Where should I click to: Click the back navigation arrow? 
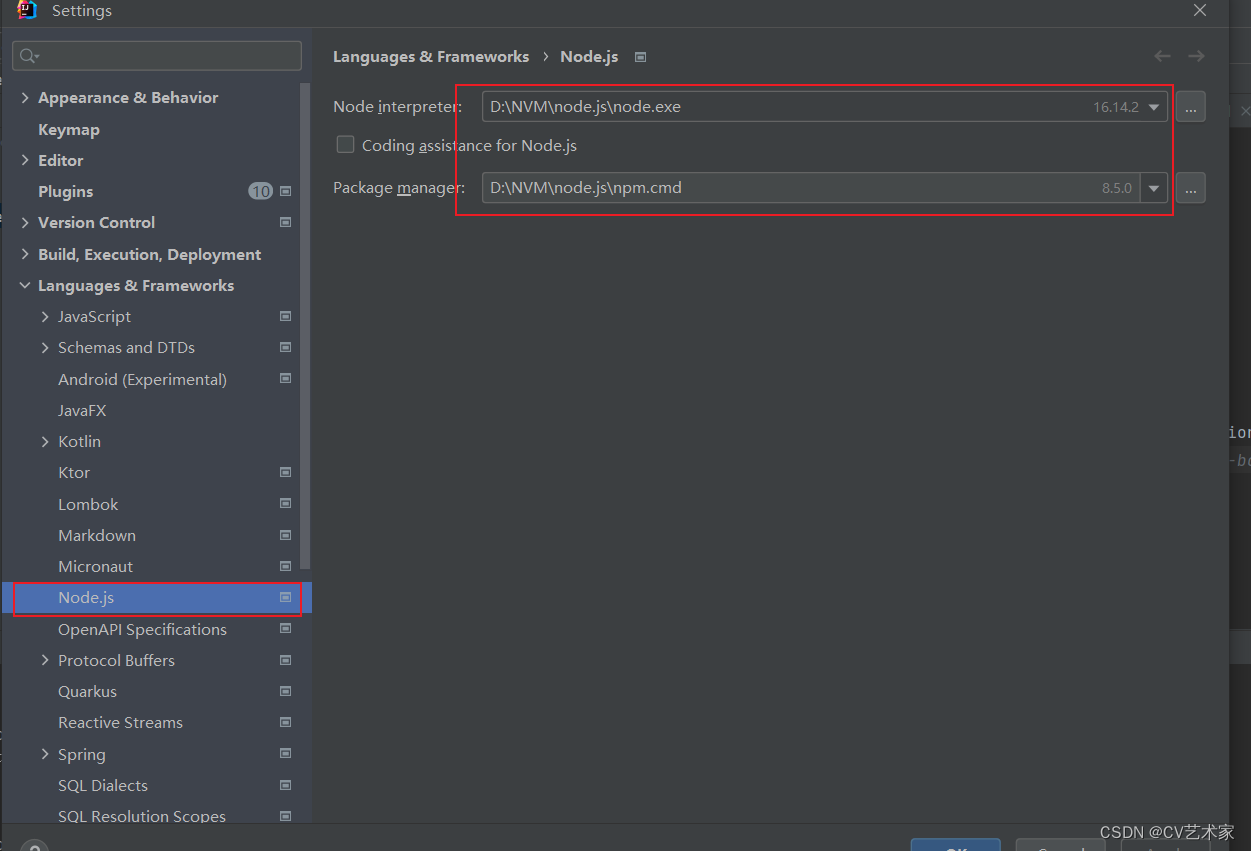pos(1161,56)
